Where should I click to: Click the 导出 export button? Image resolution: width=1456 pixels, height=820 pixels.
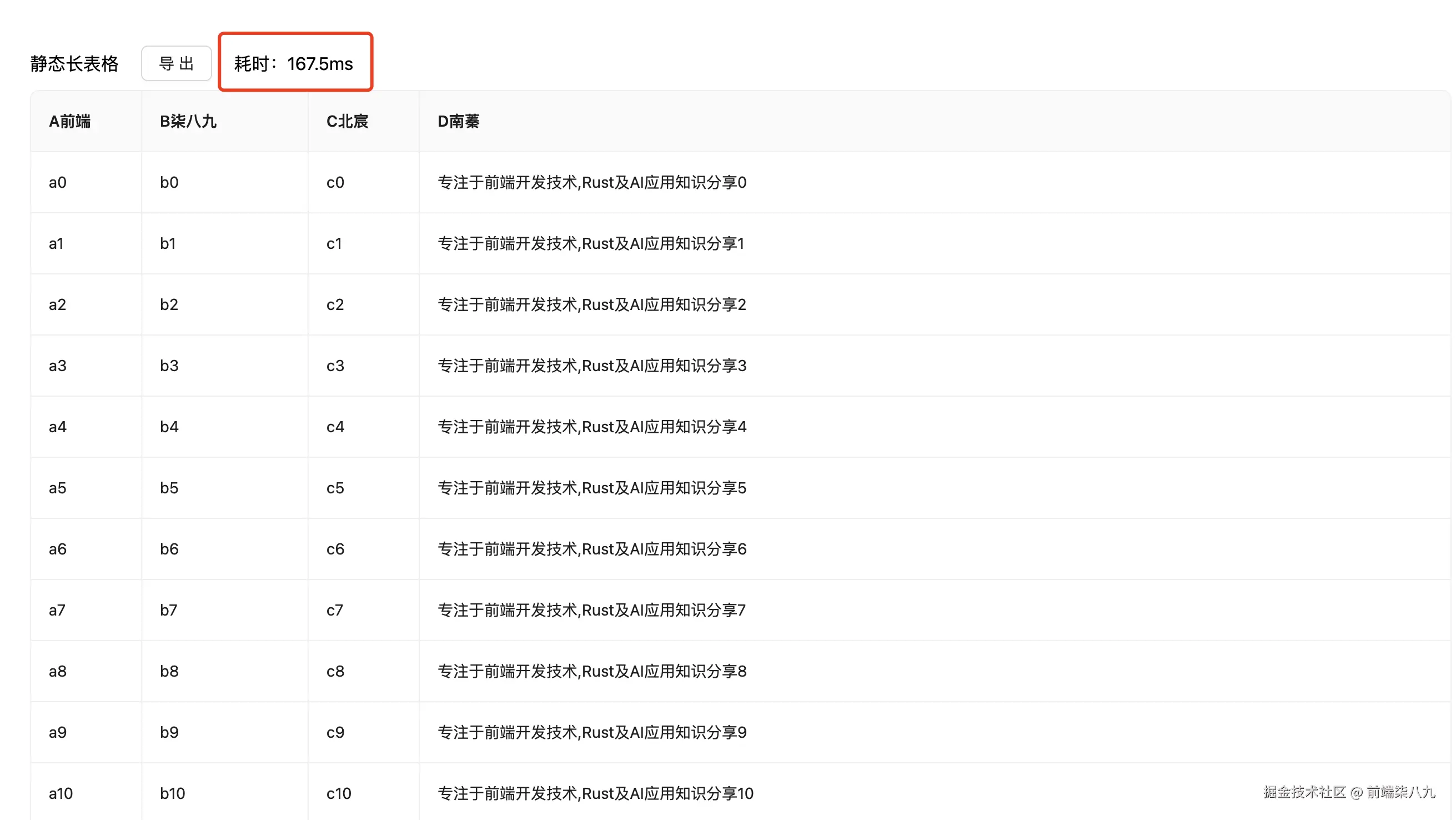[177, 63]
